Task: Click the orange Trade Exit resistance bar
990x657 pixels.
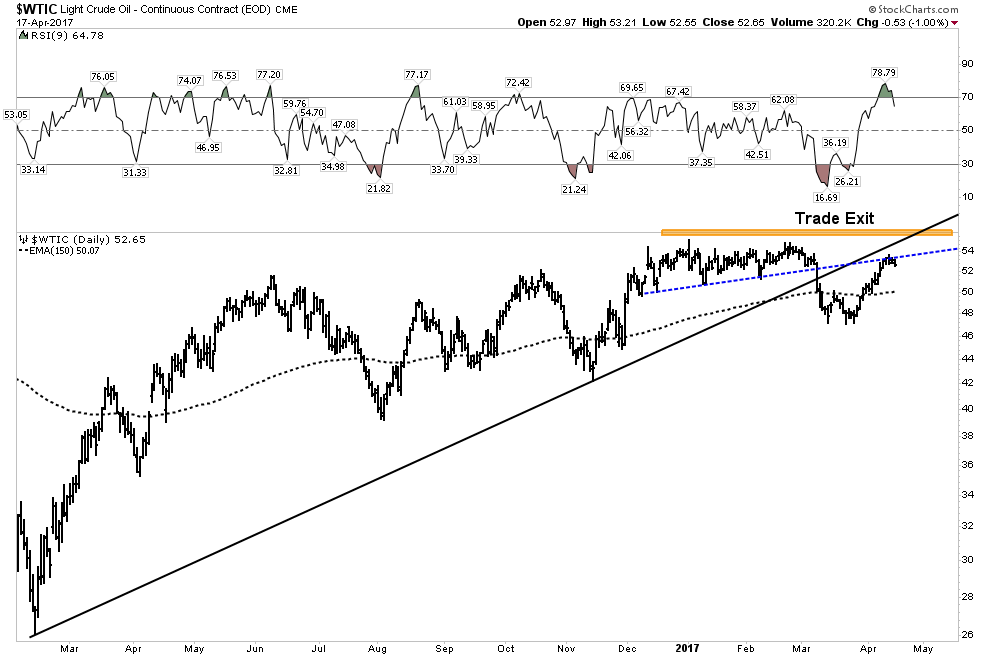Action: point(806,232)
